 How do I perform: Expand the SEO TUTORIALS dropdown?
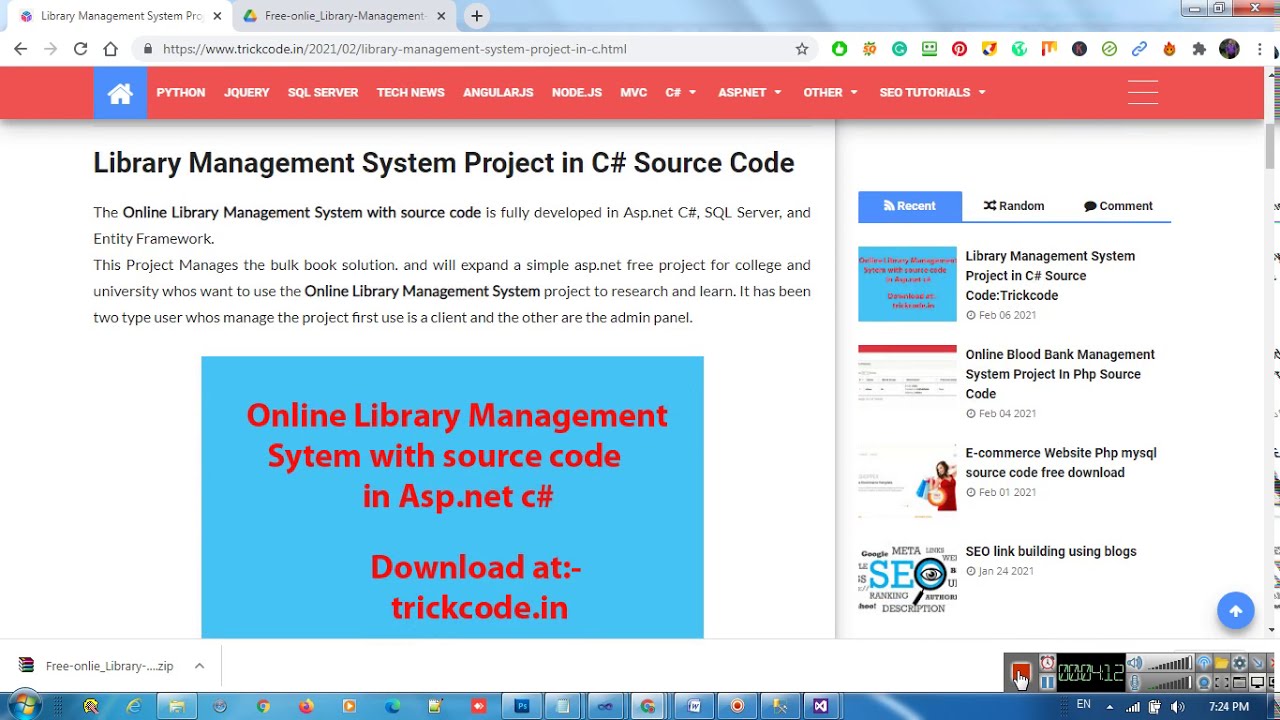(933, 92)
